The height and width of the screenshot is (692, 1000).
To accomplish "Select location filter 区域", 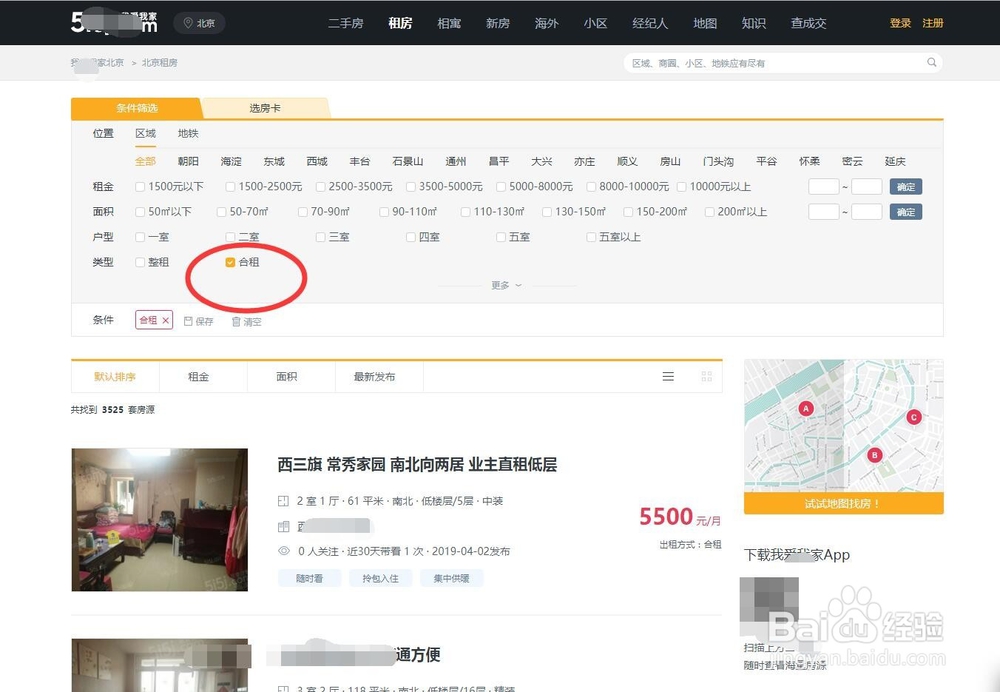I will point(145,133).
